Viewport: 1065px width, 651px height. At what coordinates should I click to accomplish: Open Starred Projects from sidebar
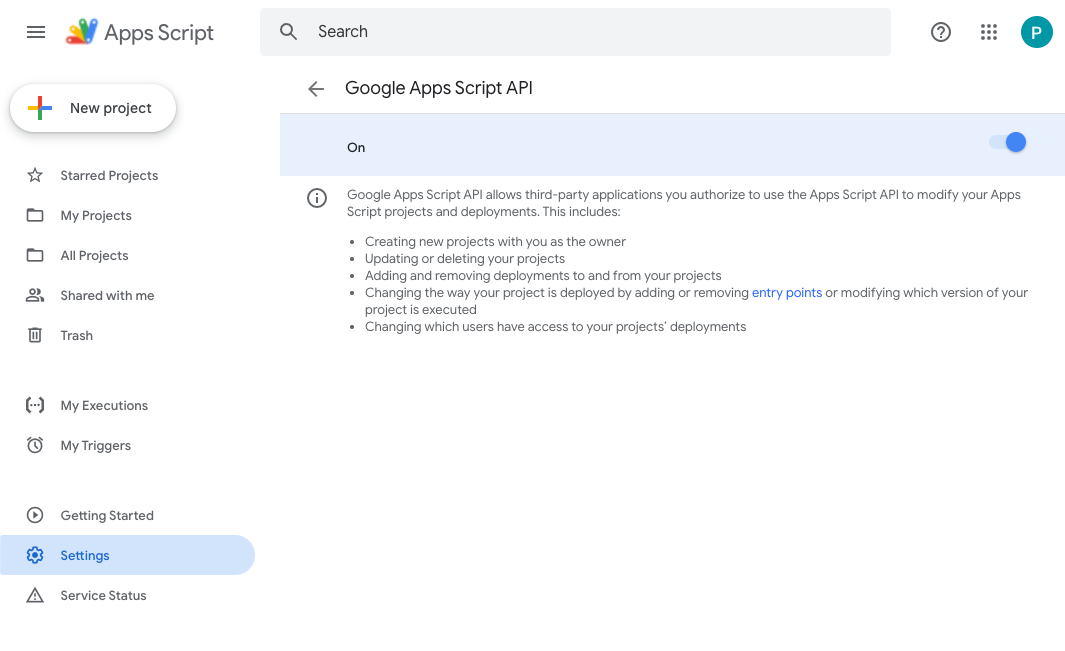(109, 175)
